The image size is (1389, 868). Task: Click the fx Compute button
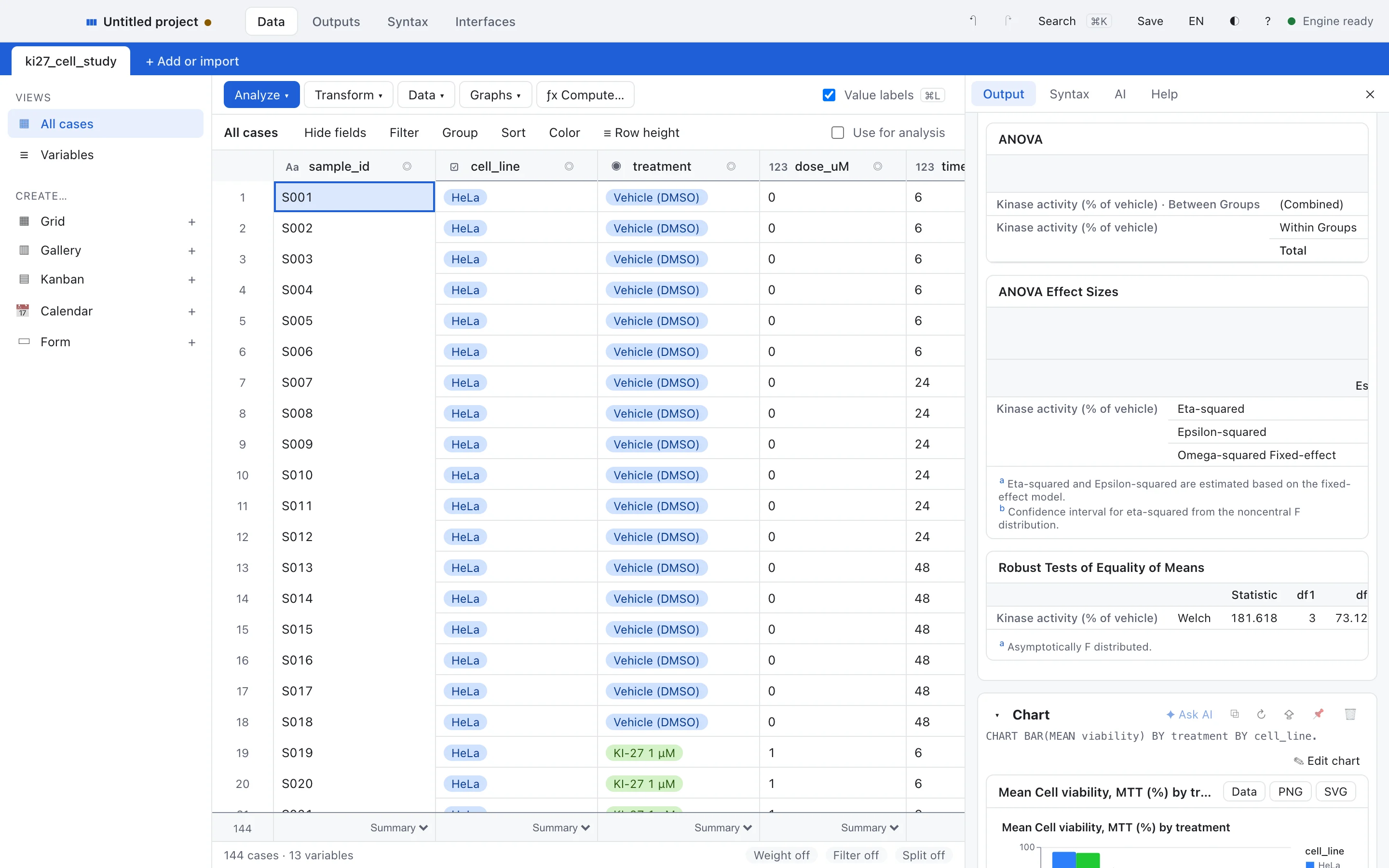tap(585, 95)
